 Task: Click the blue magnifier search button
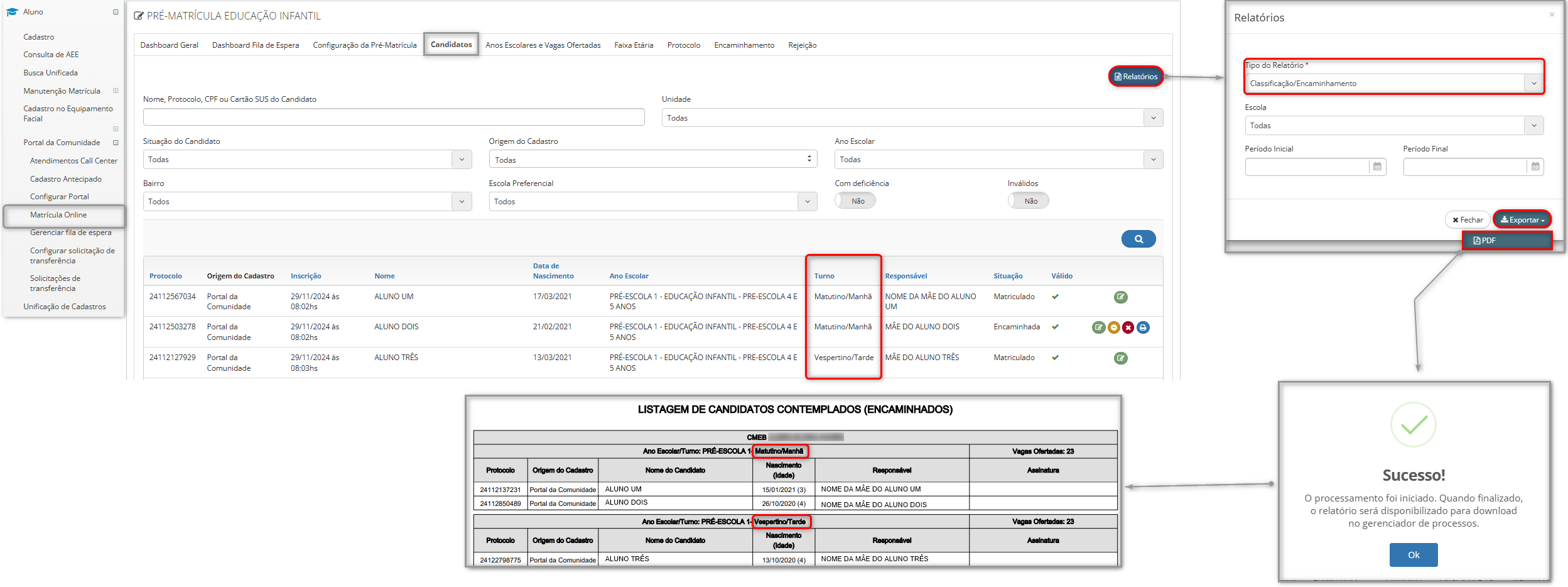point(1138,239)
